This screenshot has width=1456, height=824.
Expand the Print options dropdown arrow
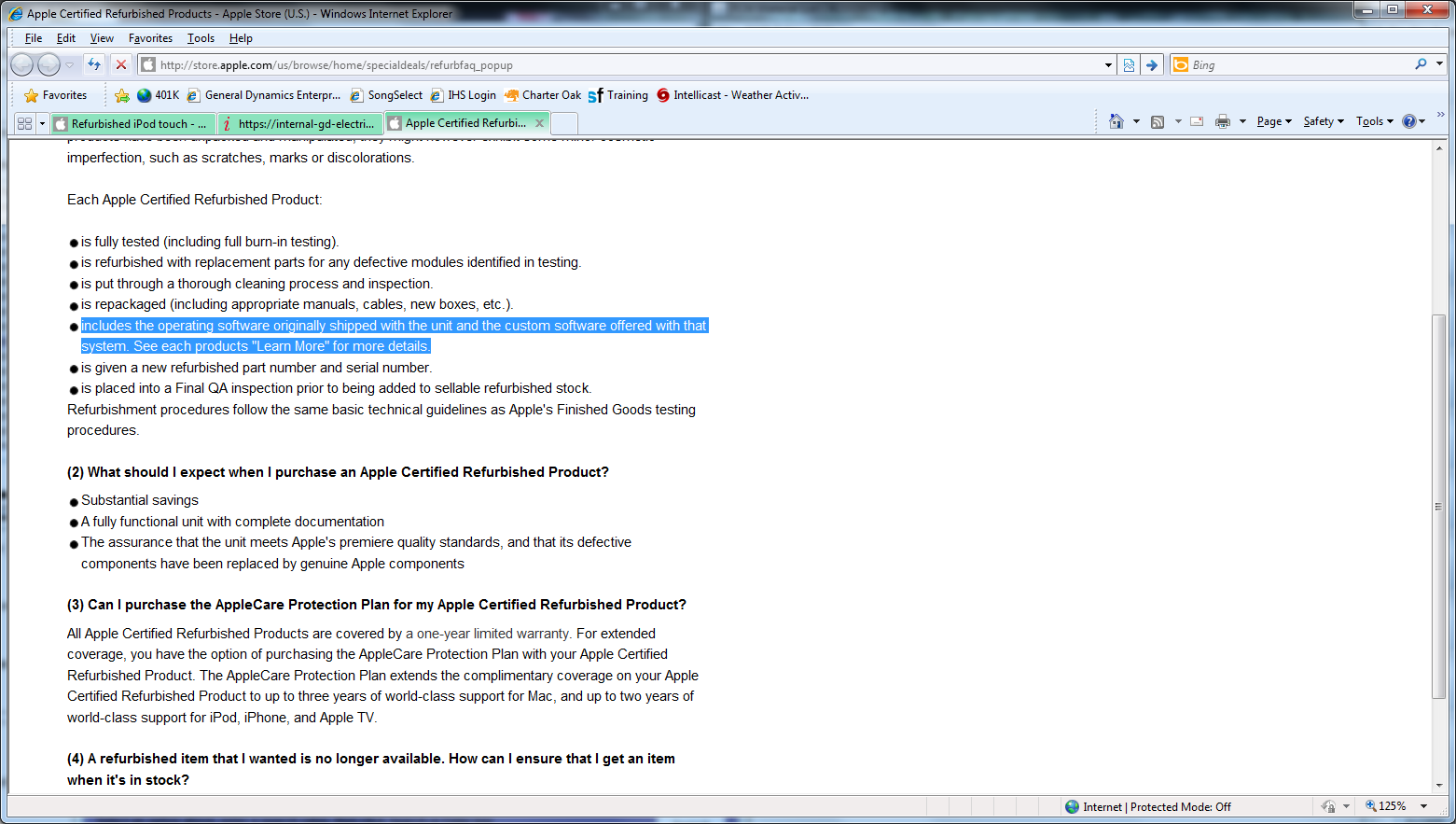[x=1242, y=121]
